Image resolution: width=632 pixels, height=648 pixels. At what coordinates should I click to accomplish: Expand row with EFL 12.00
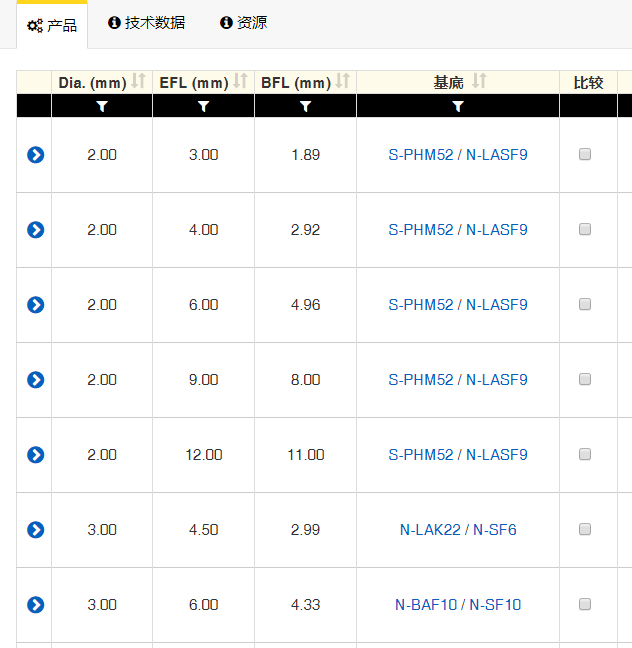[x=36, y=455]
